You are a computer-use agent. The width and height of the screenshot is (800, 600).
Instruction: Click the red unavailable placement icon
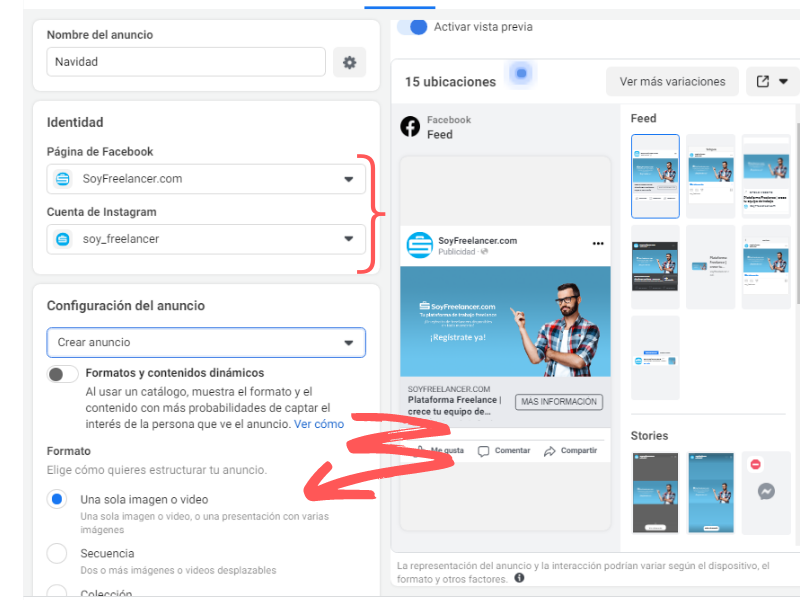755,464
